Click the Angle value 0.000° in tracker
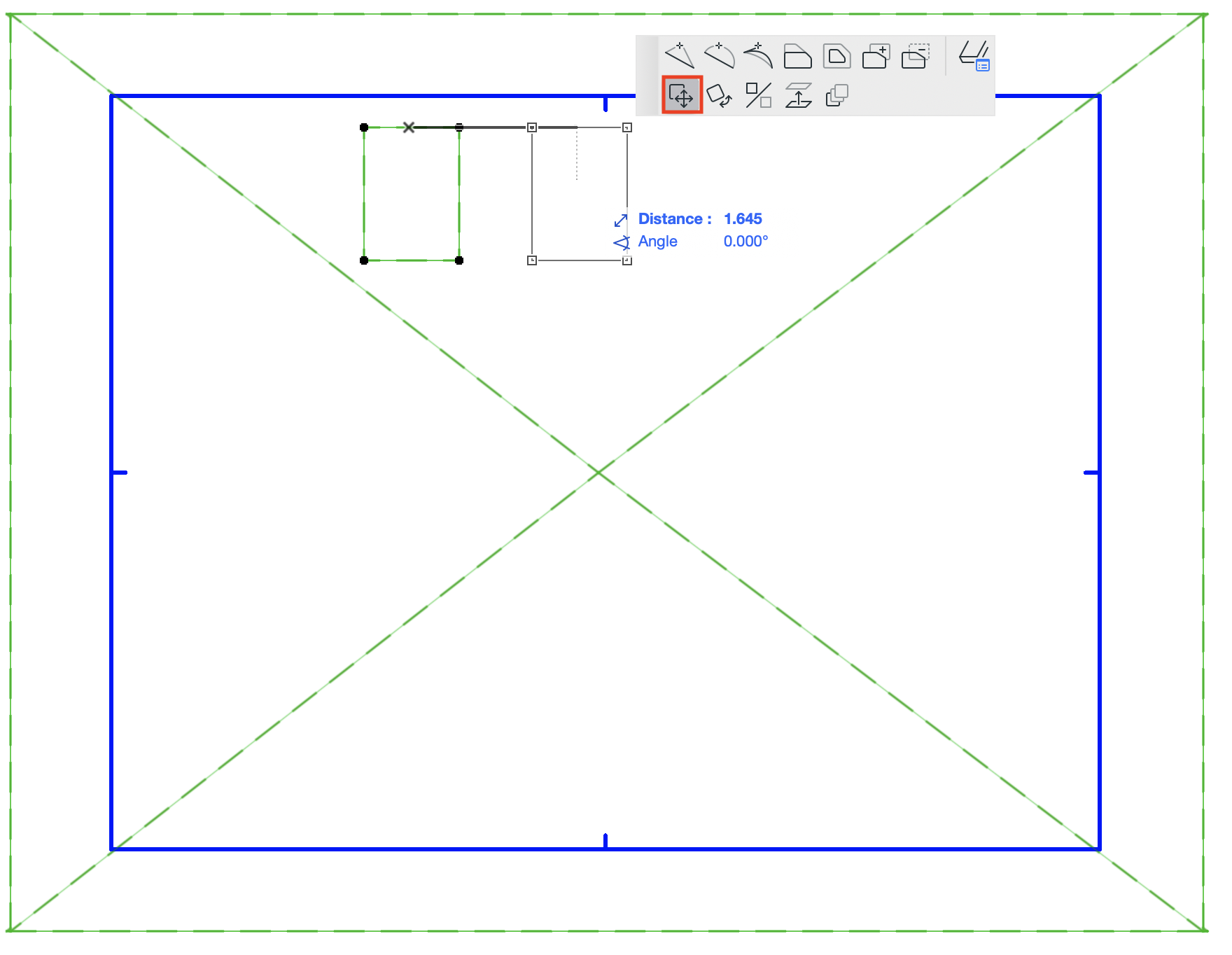 [x=745, y=242]
